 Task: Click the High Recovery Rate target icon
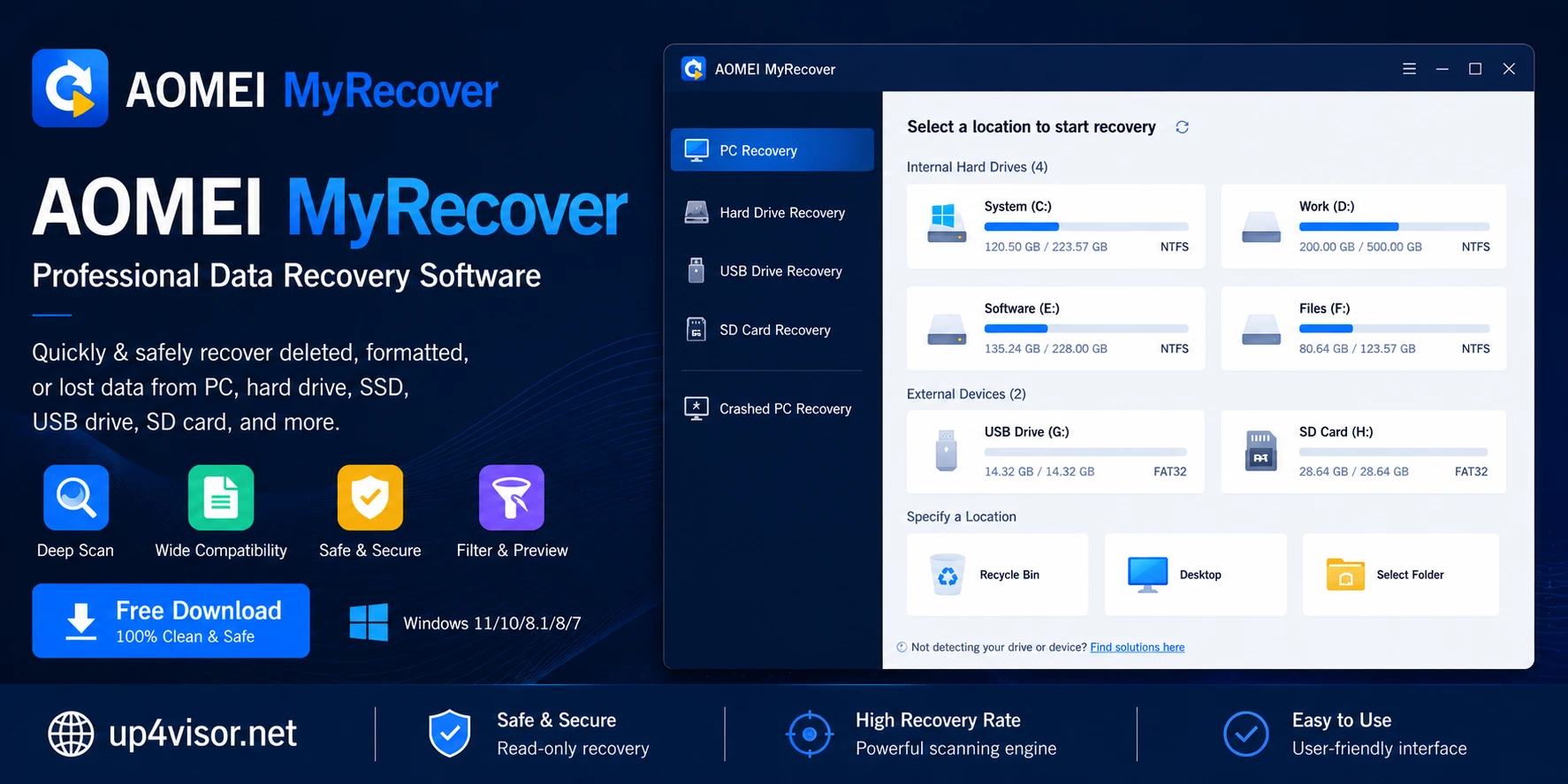point(809,734)
